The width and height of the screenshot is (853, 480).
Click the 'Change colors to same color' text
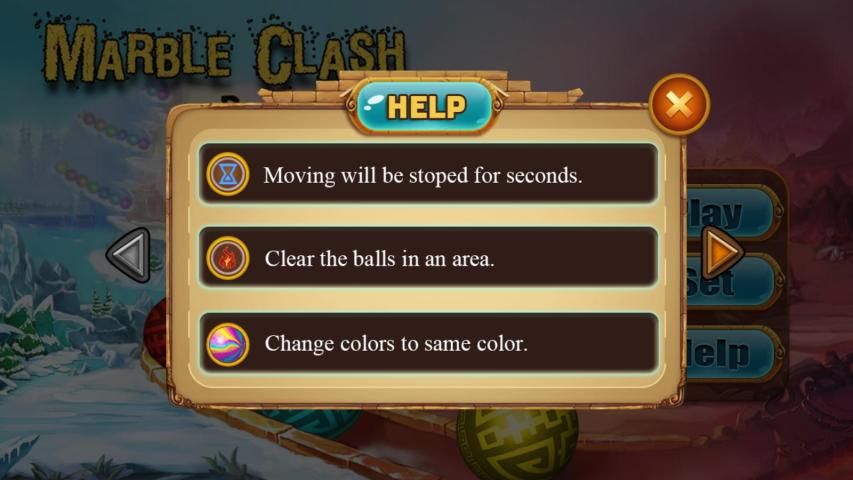(x=396, y=344)
